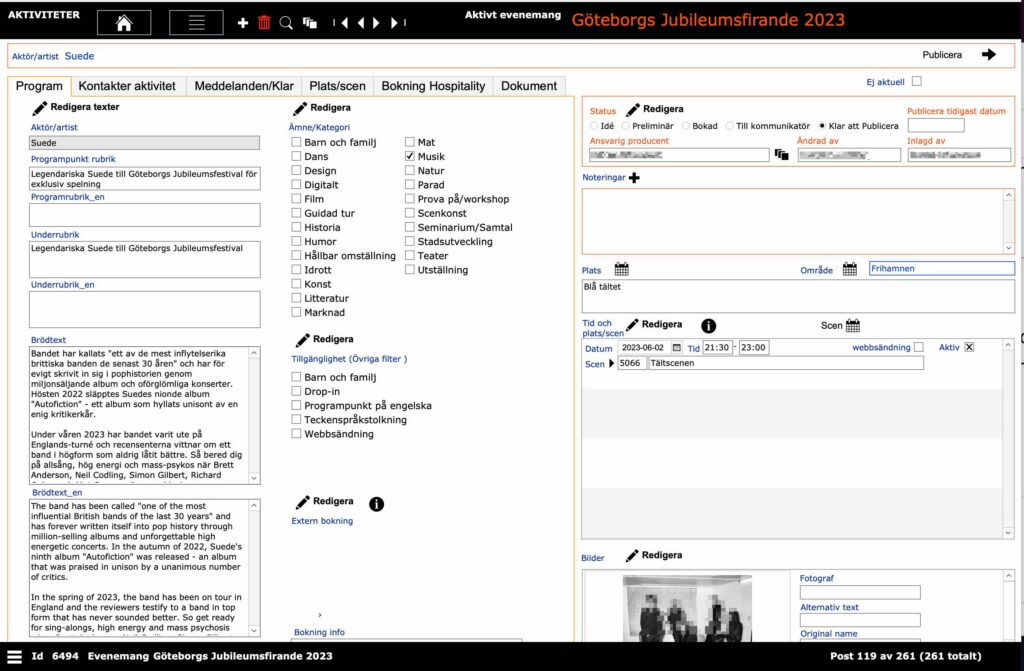Click the Programrubrik_en input field
Viewport: 1024px width, 671px height.
click(144, 215)
